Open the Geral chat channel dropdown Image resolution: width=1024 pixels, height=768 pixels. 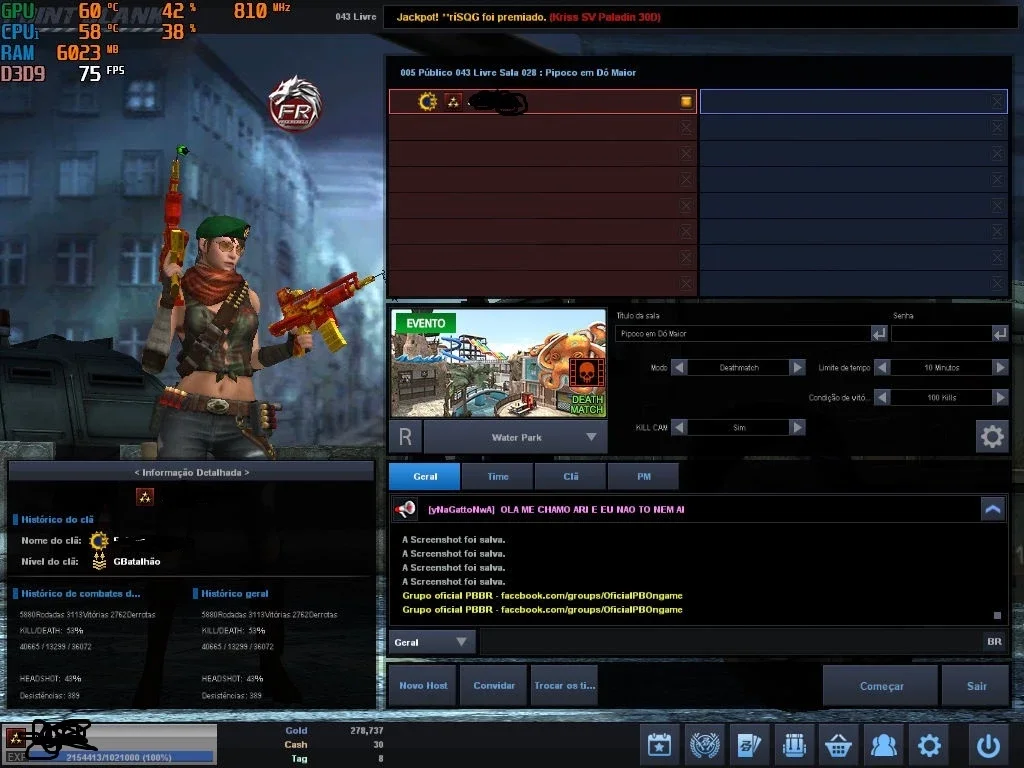tap(431, 642)
